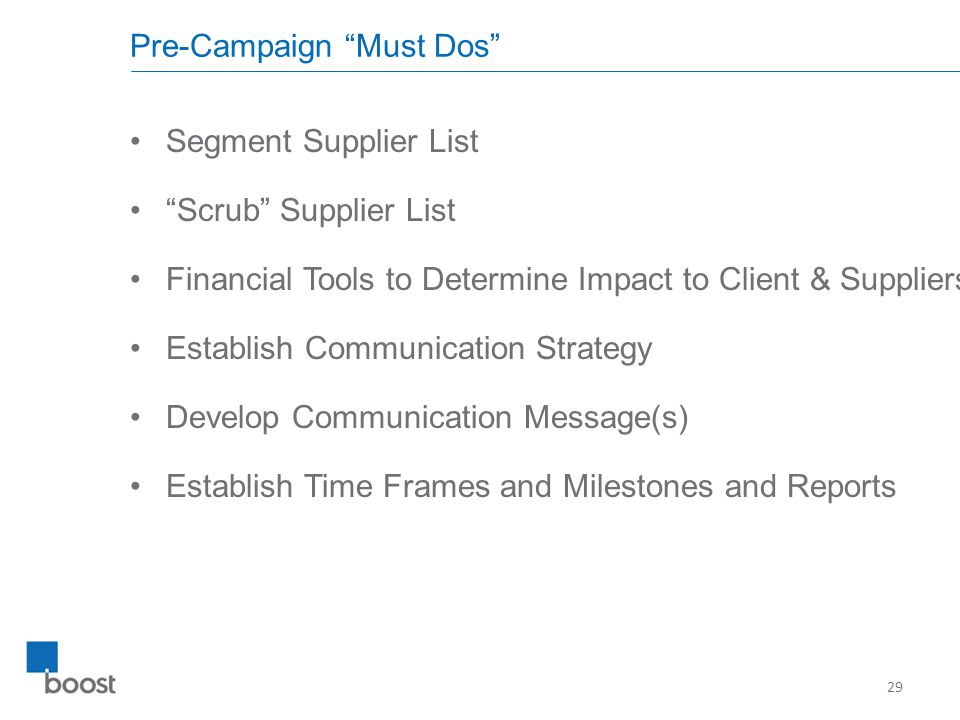Click the word Milestones in last bullet
960x720 pixels.
638,487
